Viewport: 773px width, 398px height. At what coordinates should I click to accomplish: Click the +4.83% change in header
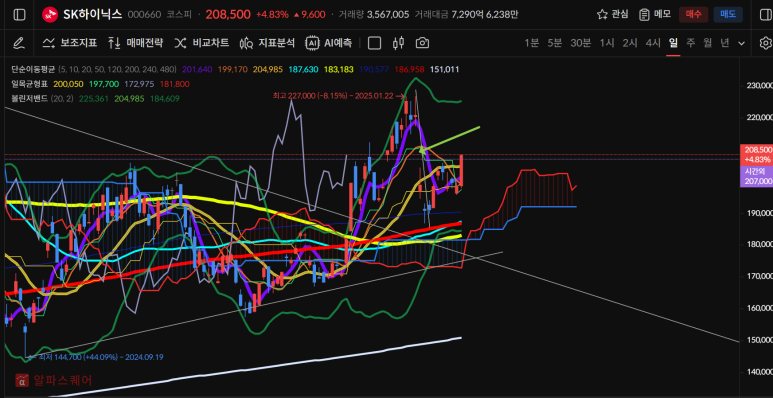click(272, 14)
